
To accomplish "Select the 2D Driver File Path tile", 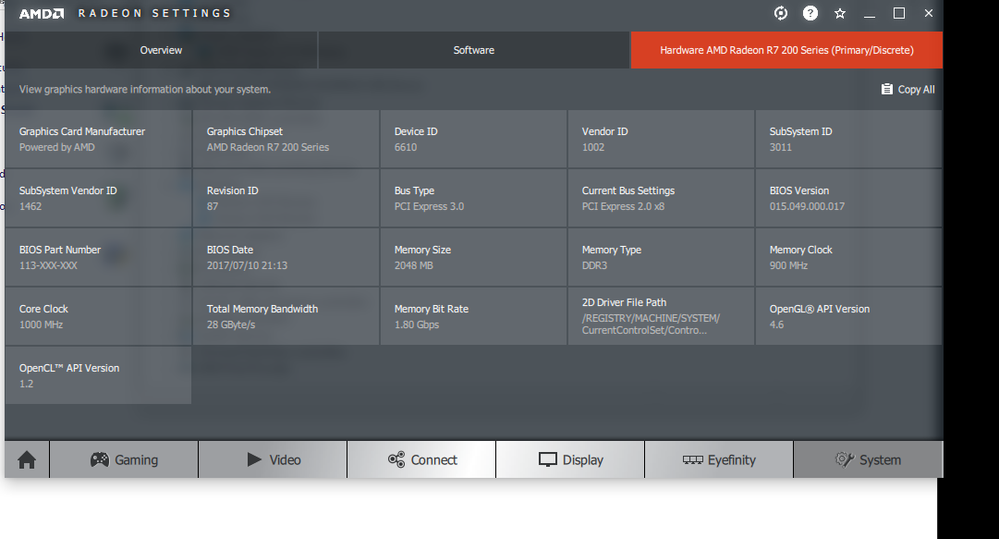I will [x=661, y=316].
